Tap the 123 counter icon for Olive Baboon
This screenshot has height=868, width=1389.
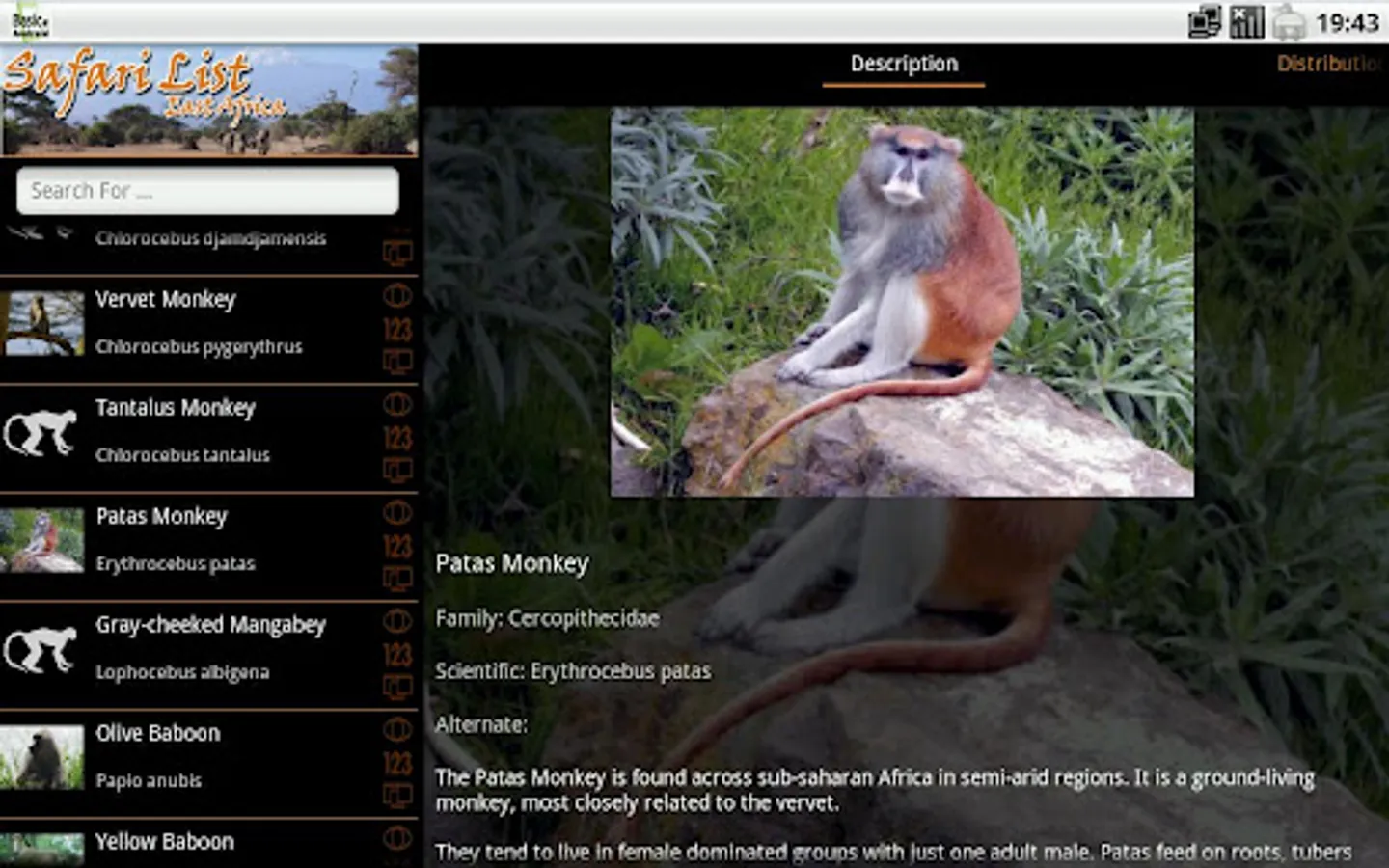(397, 764)
